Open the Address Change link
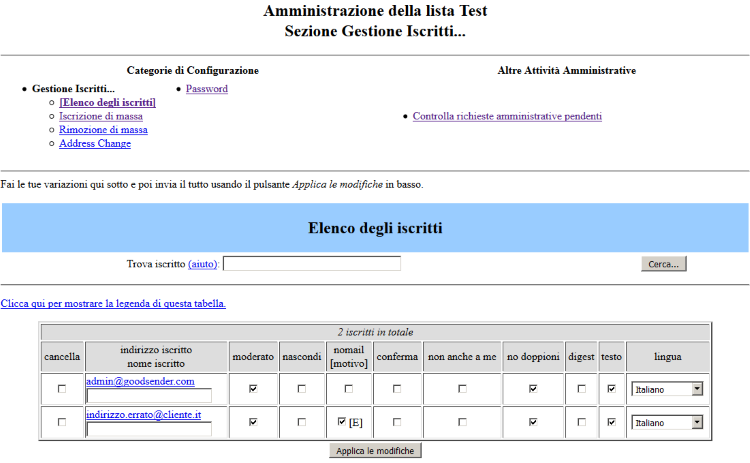Image resolution: width=750 pixels, height=463 pixels. [95, 143]
